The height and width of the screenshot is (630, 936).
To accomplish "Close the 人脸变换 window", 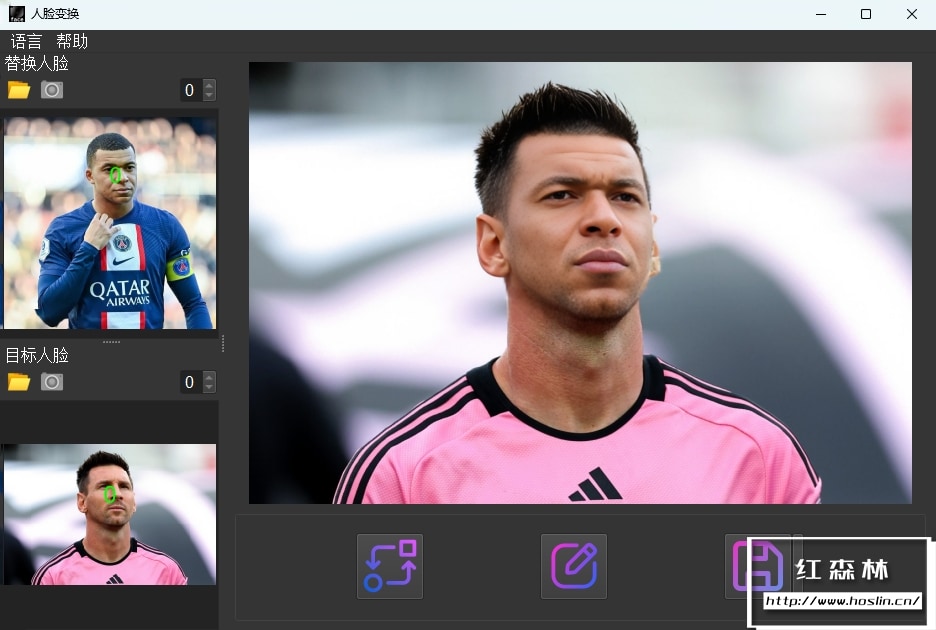I will [x=912, y=14].
